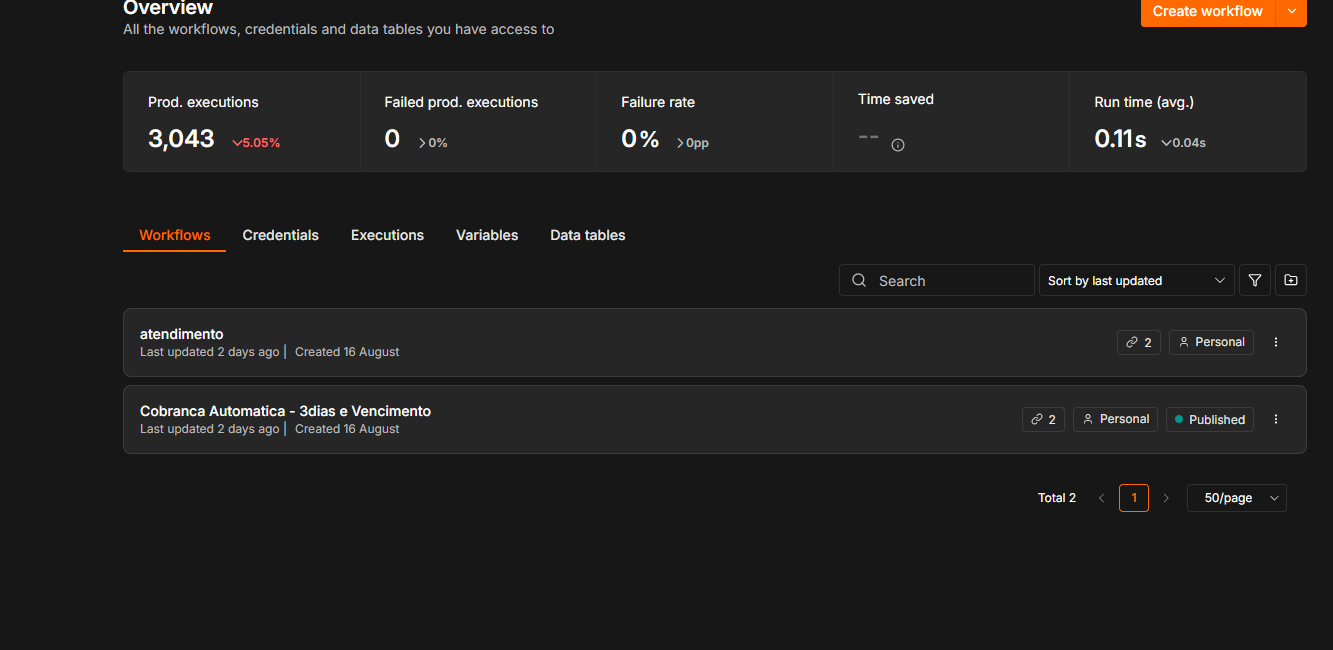Viewport: 1333px width, 650px height.
Task: Click the magnifier icon in Search box
Action: click(x=859, y=281)
